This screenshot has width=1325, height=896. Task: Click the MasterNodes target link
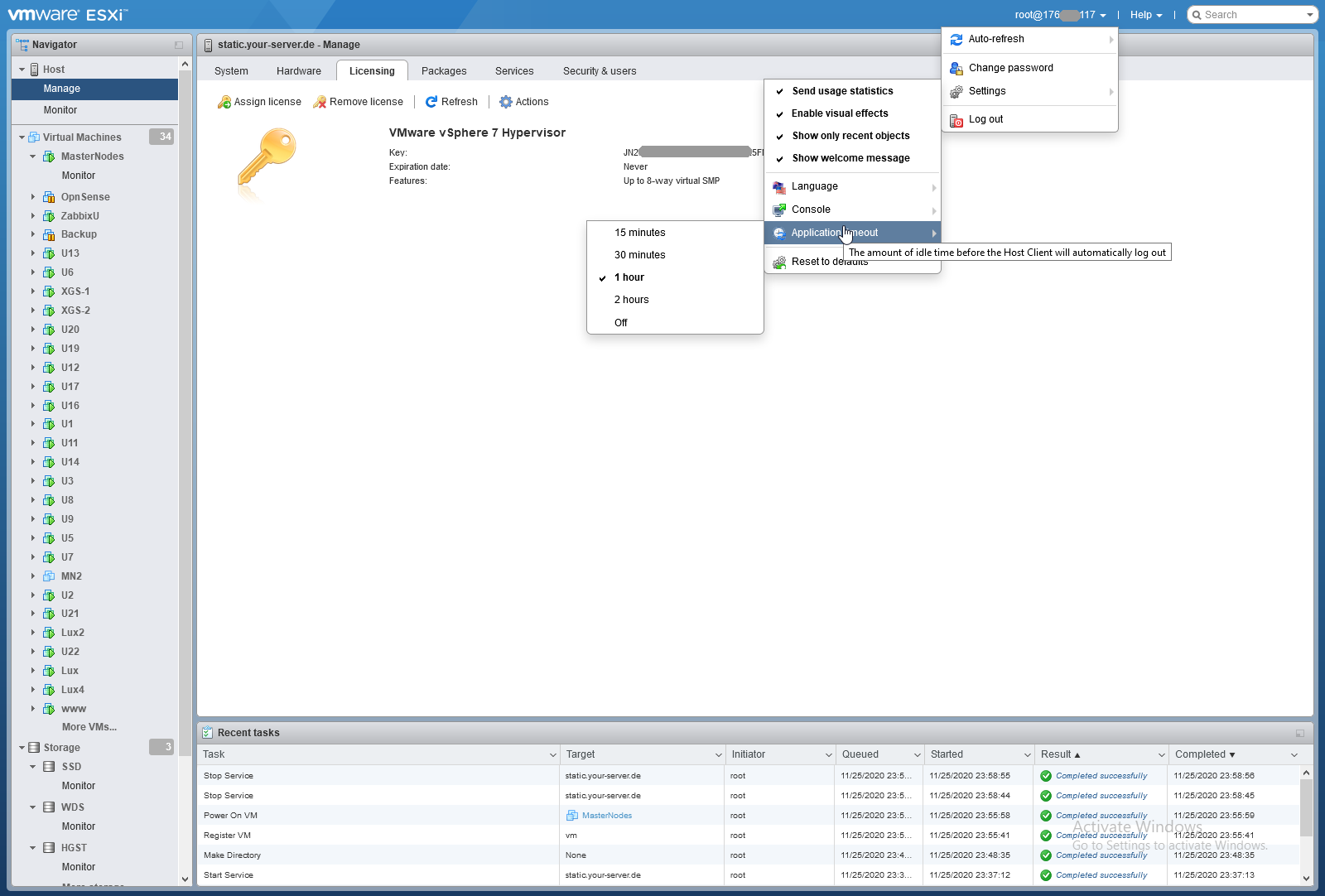[607, 816]
